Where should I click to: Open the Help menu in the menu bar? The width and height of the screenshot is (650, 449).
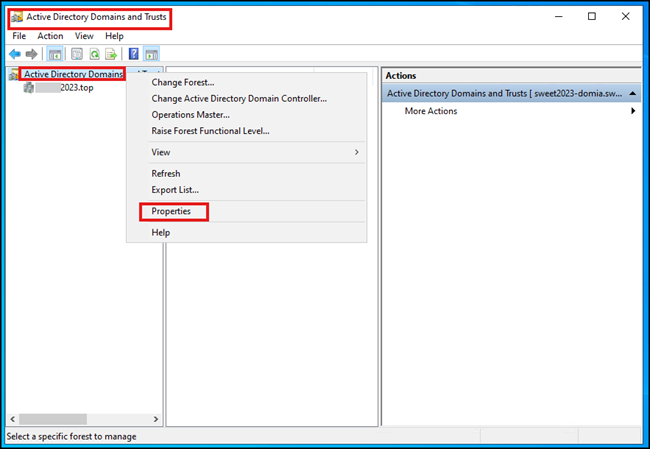[x=114, y=36]
